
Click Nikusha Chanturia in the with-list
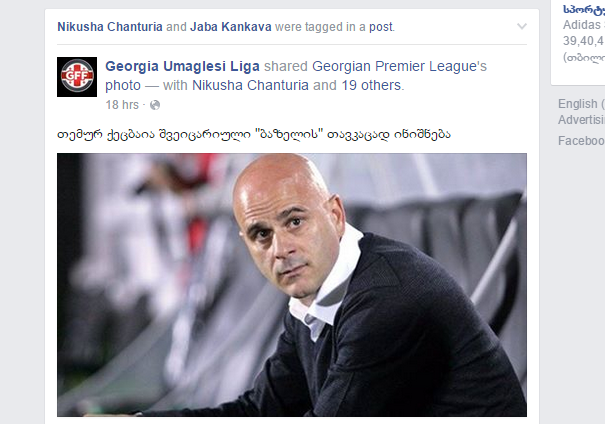pyautogui.click(x=250, y=85)
